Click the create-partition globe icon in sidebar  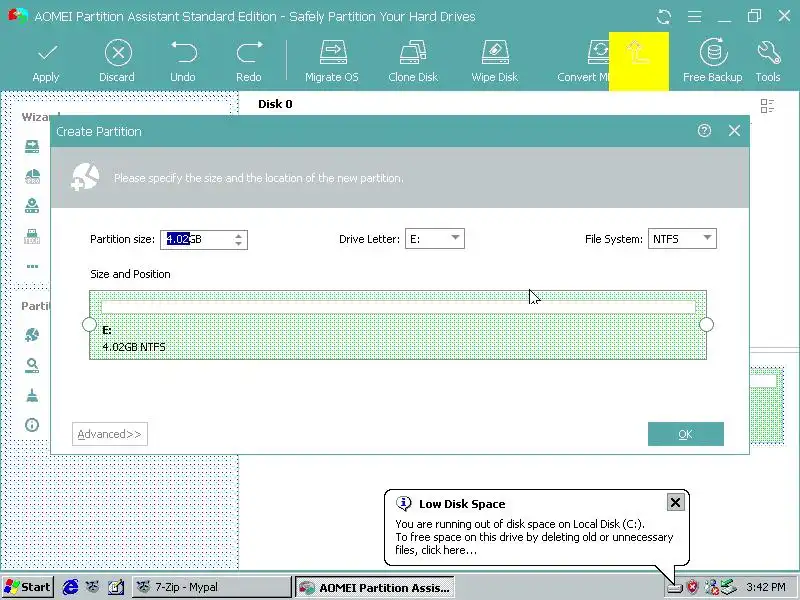(32, 335)
